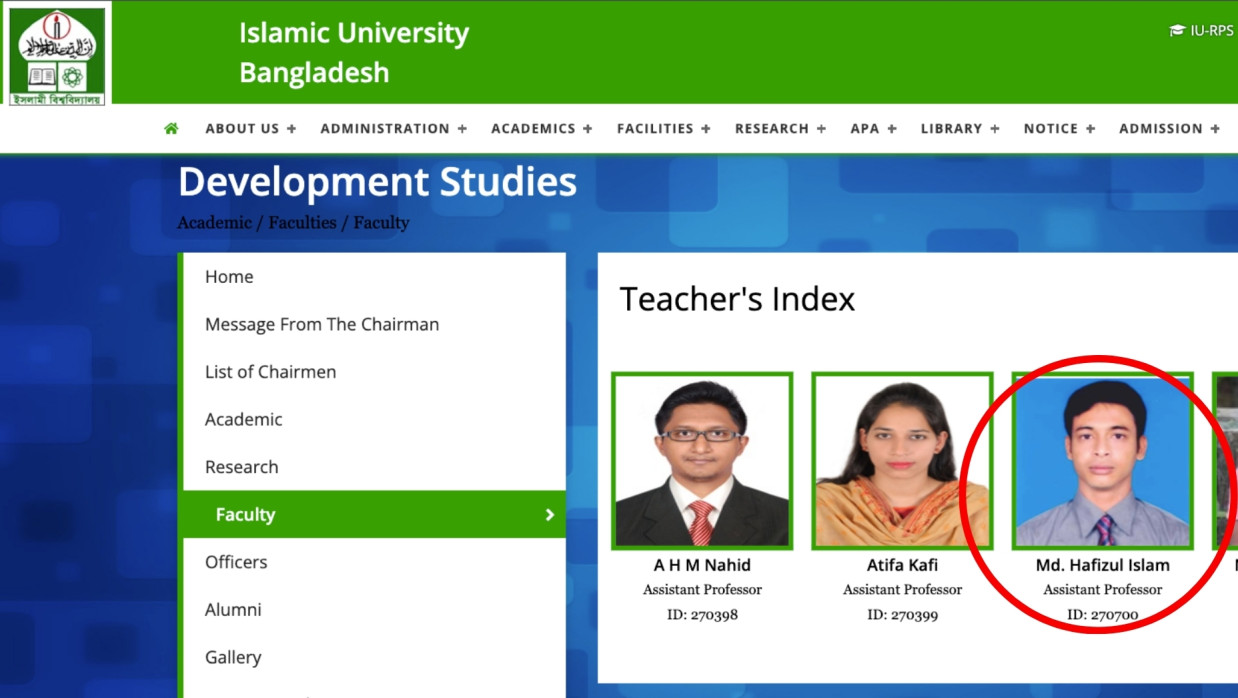Screen dimensions: 1238x698
Task: Click the Islamic University Bangladesh title
Action: point(354,53)
